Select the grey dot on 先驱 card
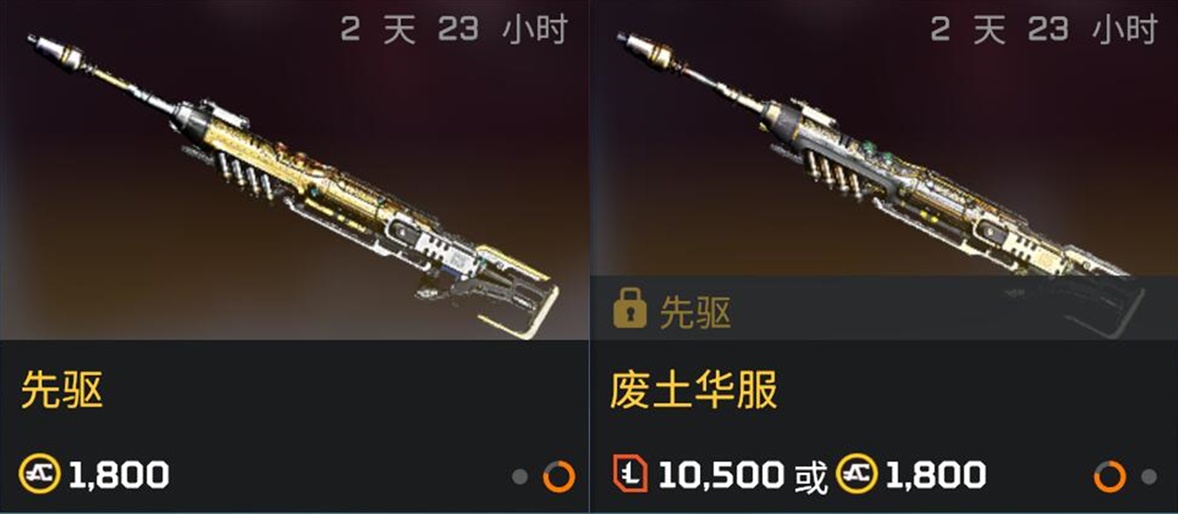 [520, 476]
